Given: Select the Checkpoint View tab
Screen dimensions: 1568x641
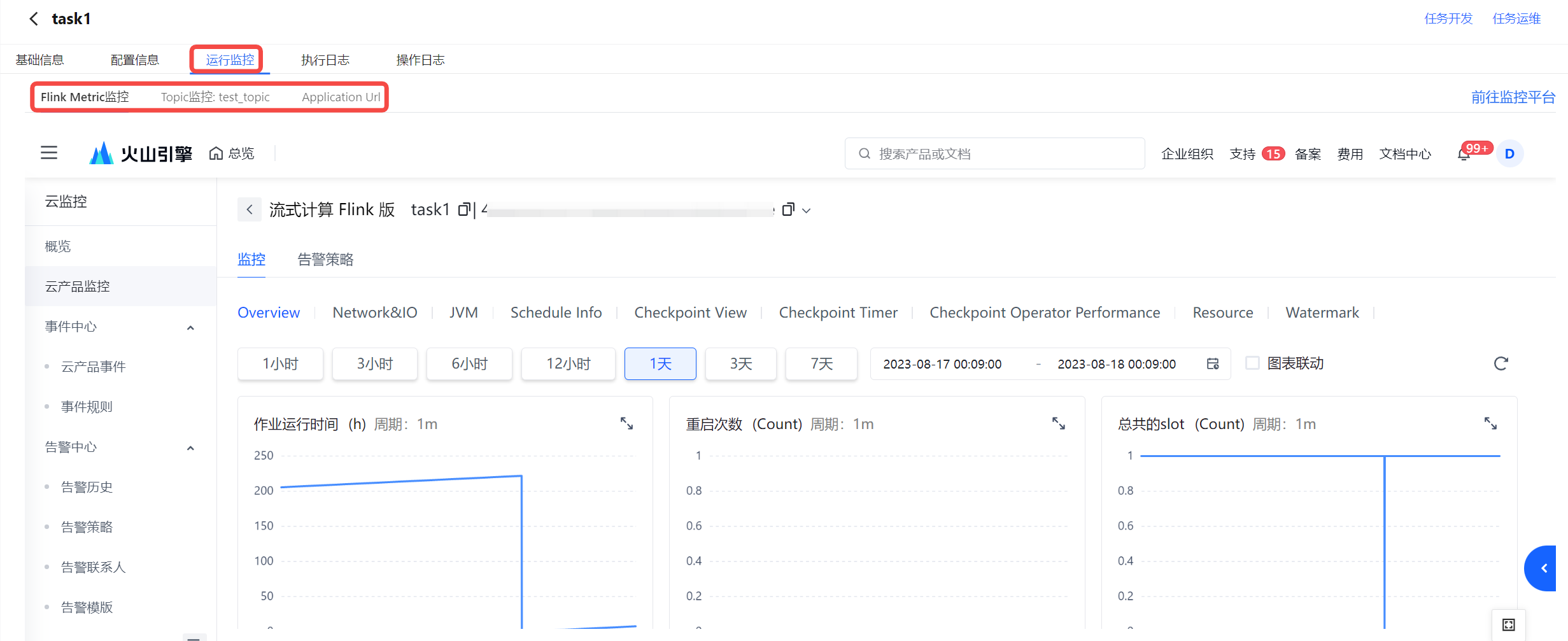Looking at the screenshot, I should click(691, 313).
